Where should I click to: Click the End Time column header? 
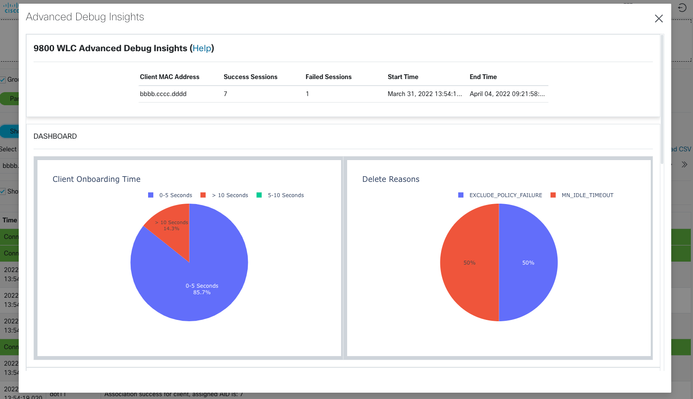tap(483, 76)
